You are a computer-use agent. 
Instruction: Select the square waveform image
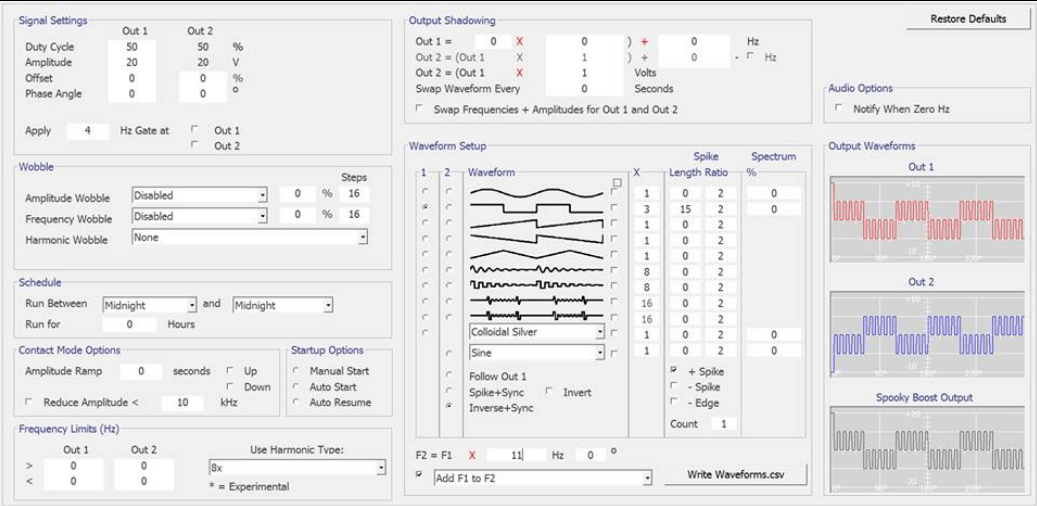click(536, 208)
